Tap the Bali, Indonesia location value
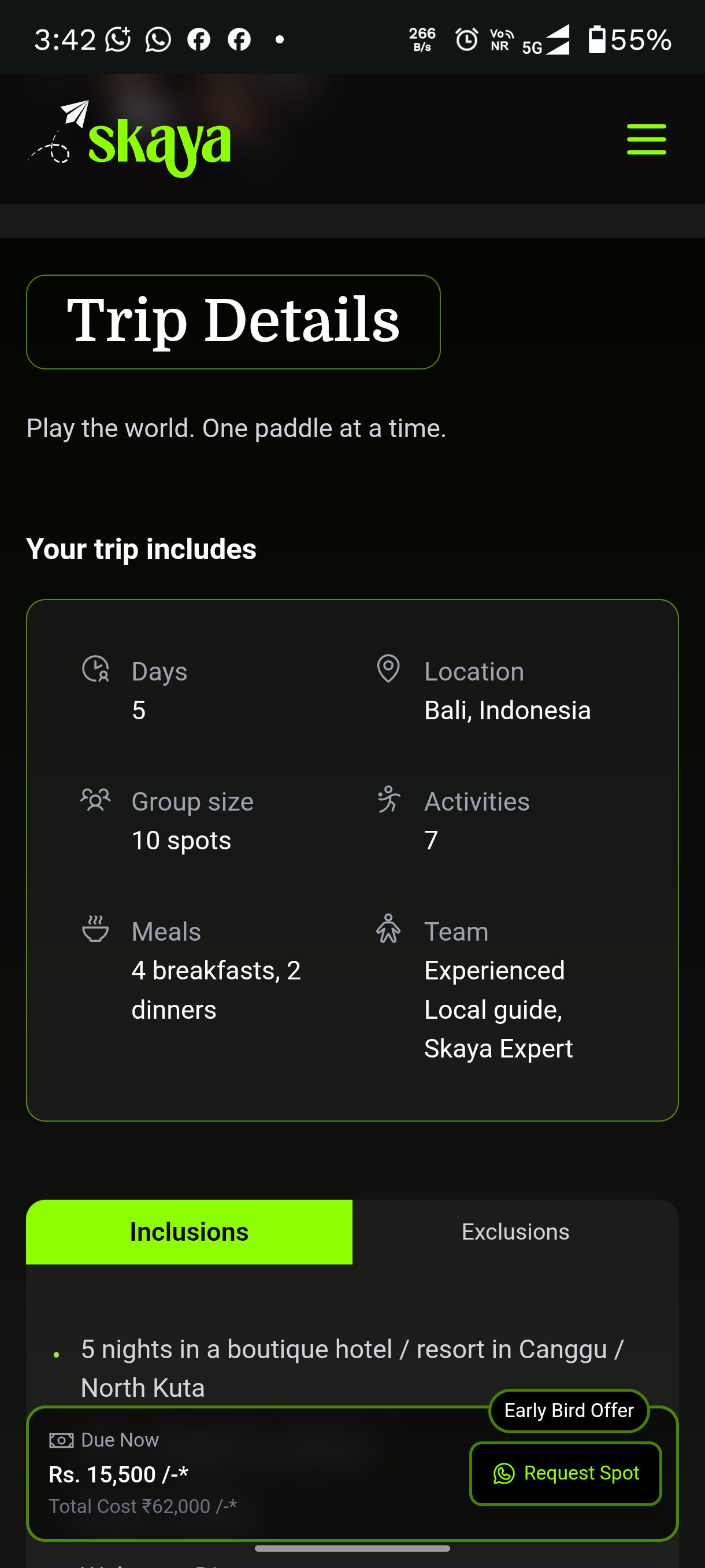This screenshot has height=1568, width=705. coord(507,711)
